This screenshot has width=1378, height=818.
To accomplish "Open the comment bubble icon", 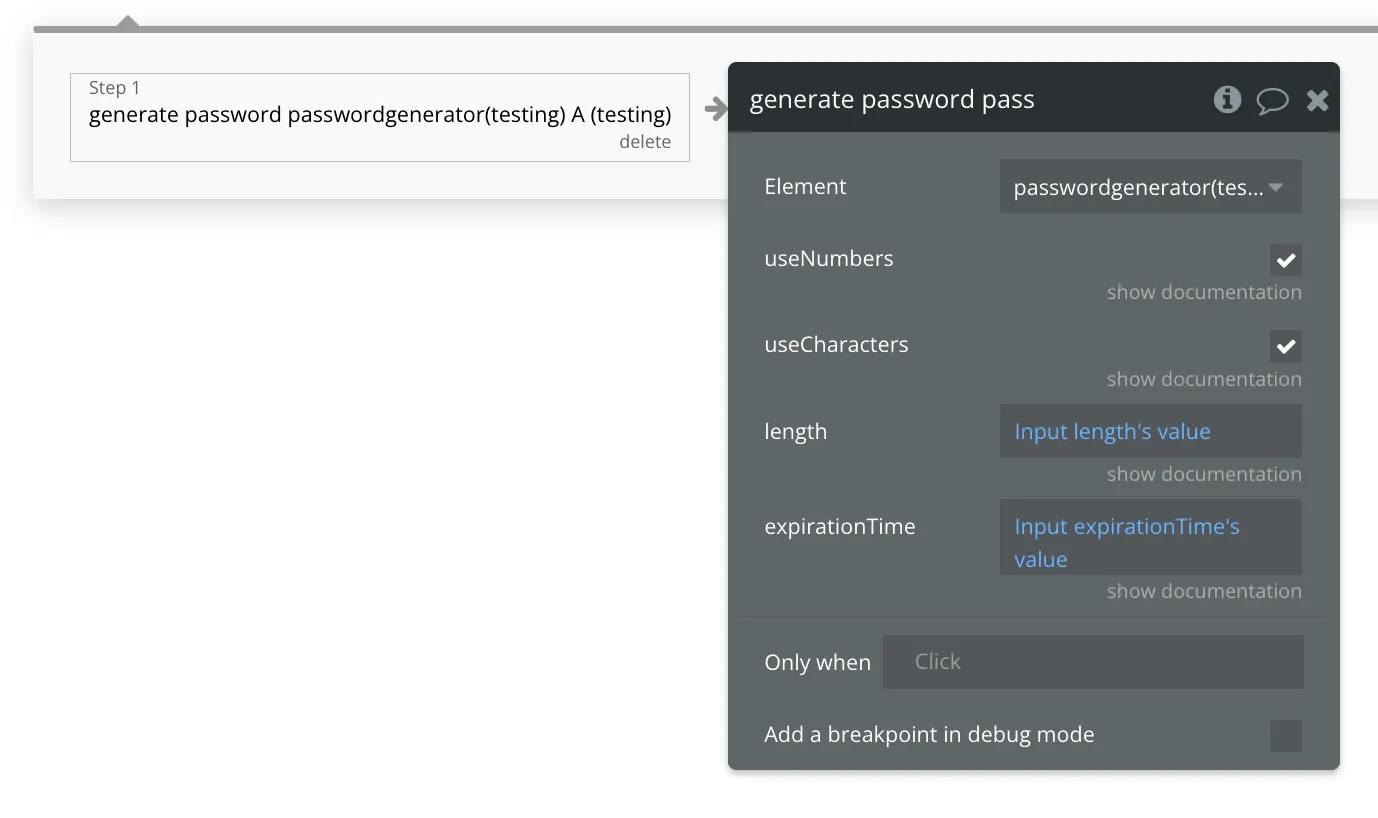I will (x=1272, y=100).
